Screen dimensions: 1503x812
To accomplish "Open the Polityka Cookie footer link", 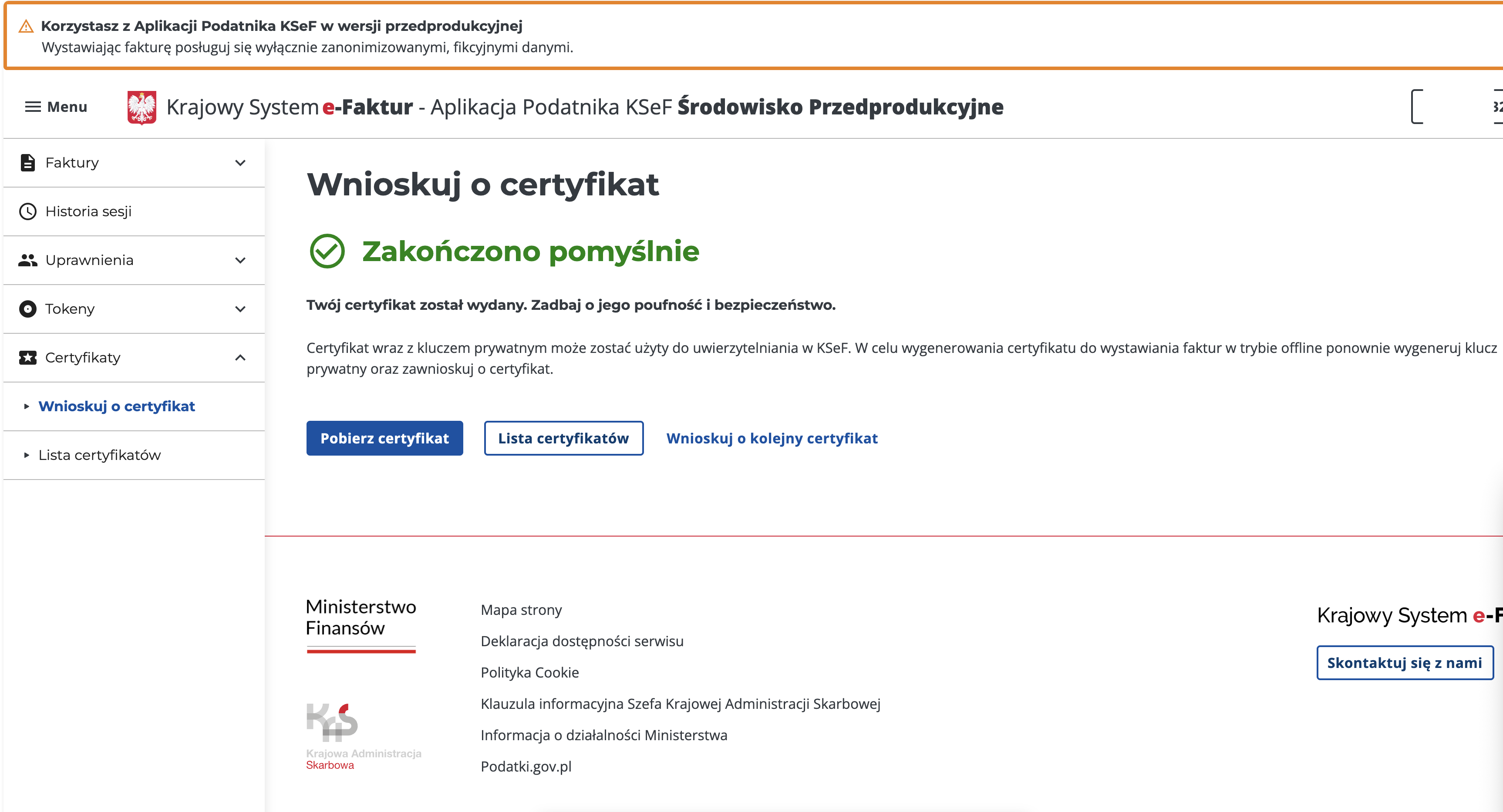I will point(529,673).
